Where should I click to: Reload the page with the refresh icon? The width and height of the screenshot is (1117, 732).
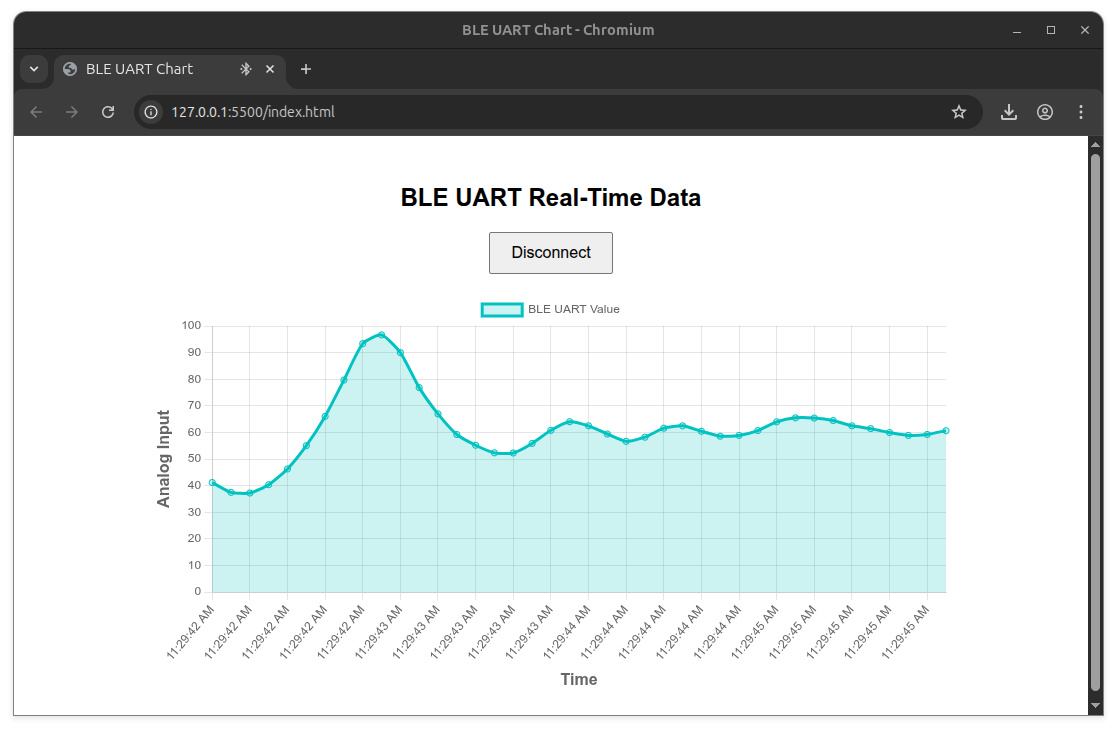(108, 112)
